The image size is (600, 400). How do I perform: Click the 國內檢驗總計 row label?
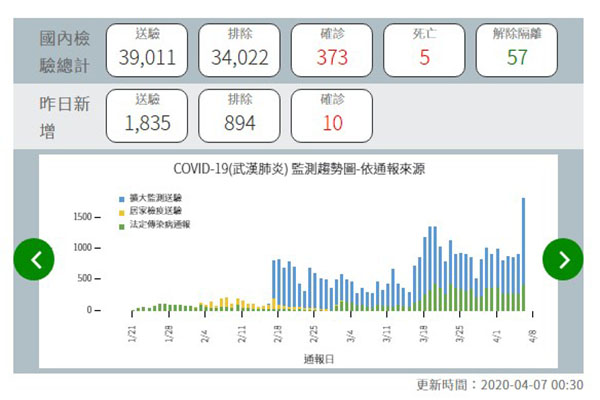[62, 48]
